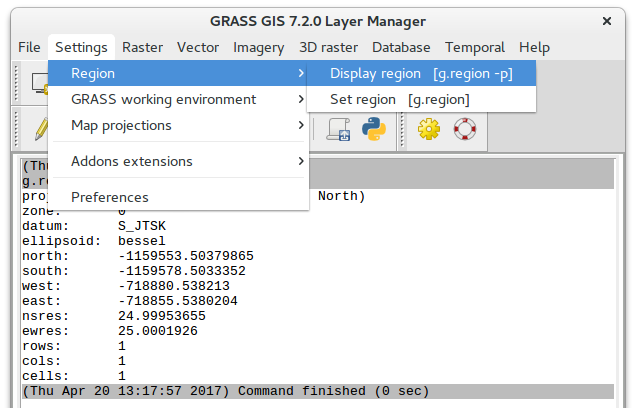Expand Map projections submenu
Screen dimensions: 640x408
click(x=178, y=125)
